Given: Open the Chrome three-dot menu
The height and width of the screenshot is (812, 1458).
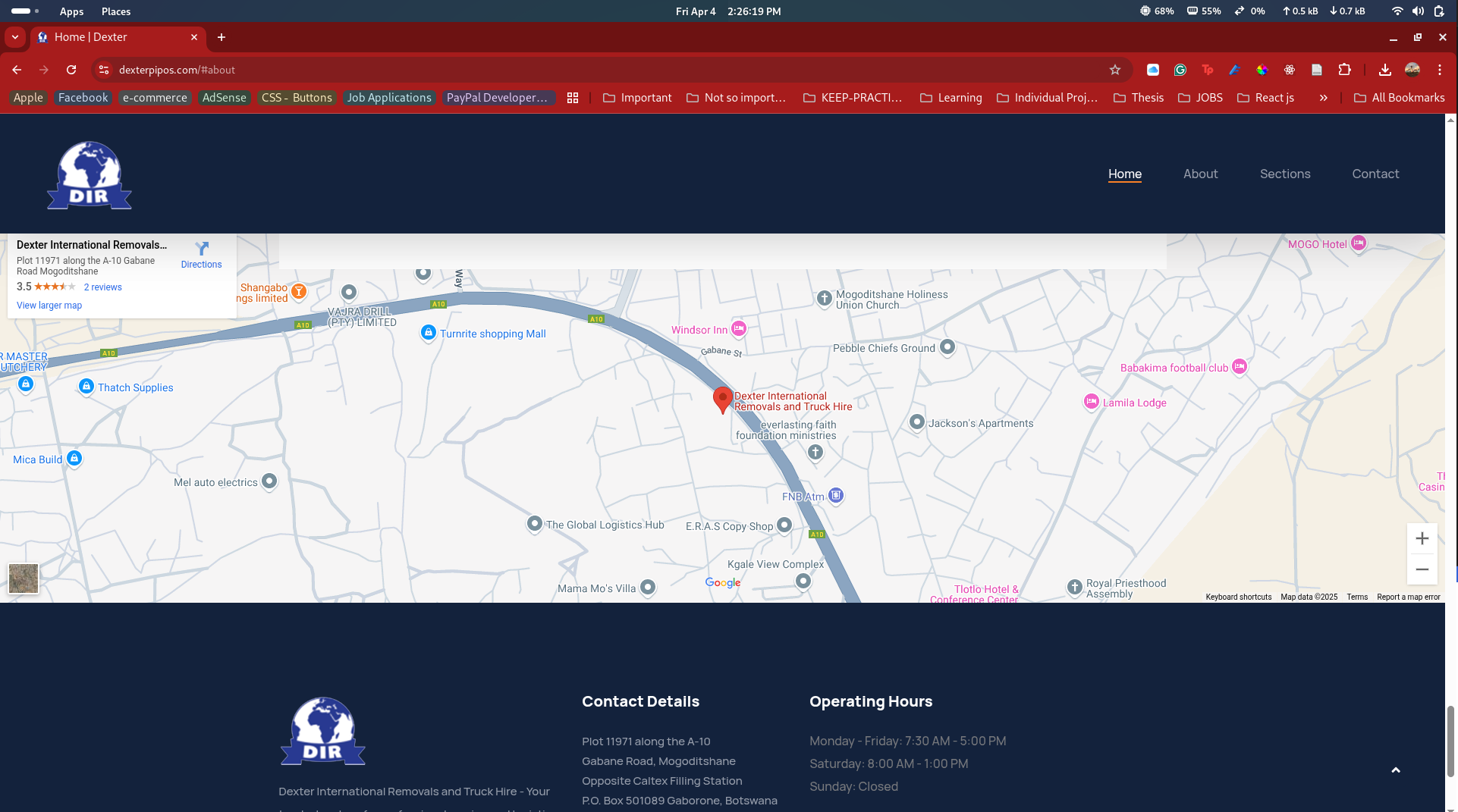Looking at the screenshot, I should (x=1439, y=70).
